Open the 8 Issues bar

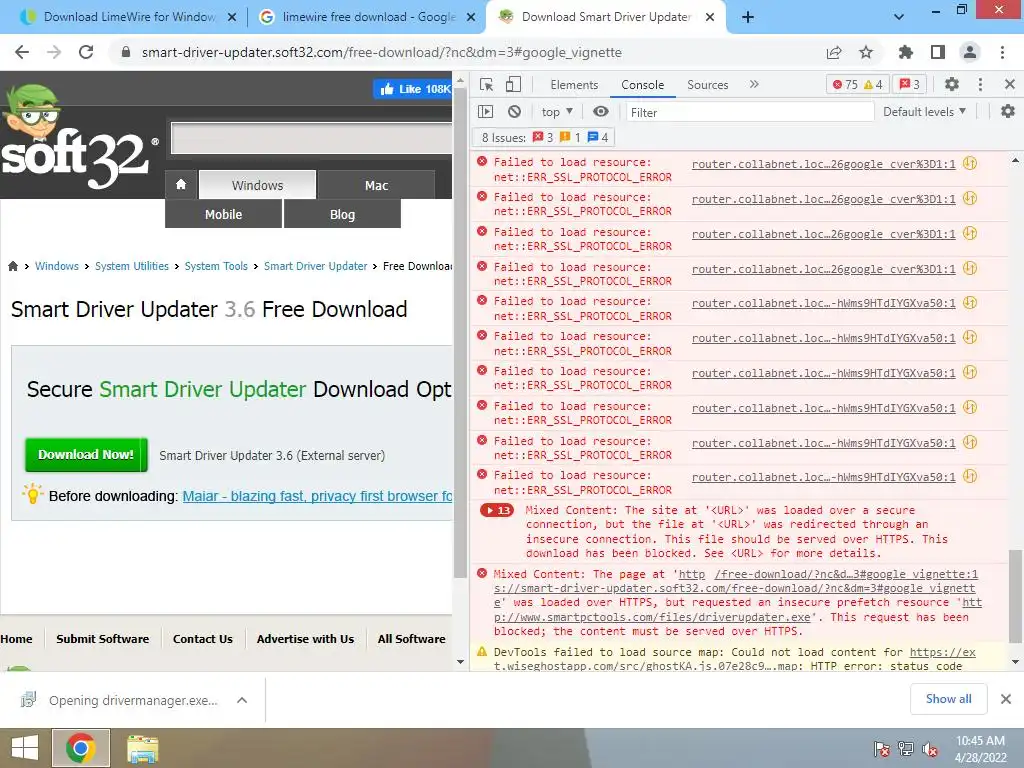544,137
